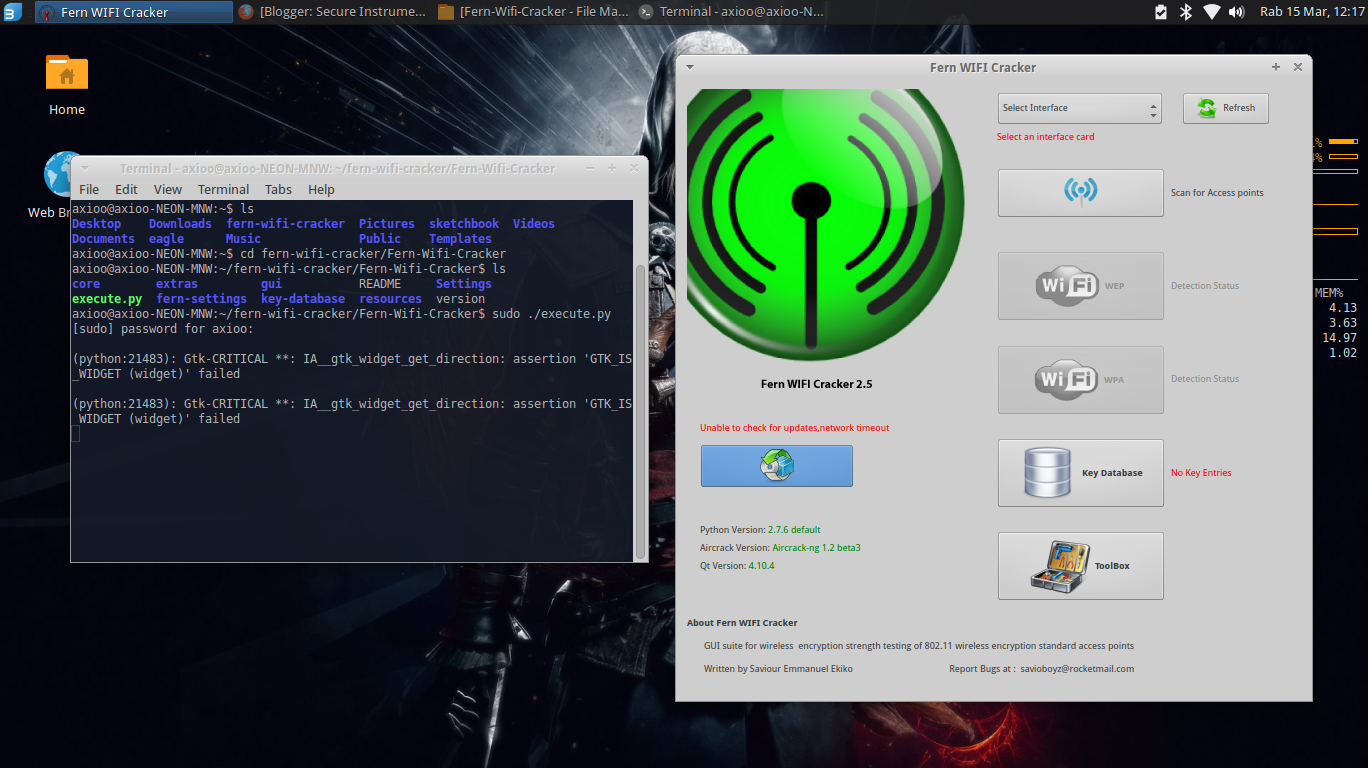Open the Home folder on the desktop

(66, 73)
